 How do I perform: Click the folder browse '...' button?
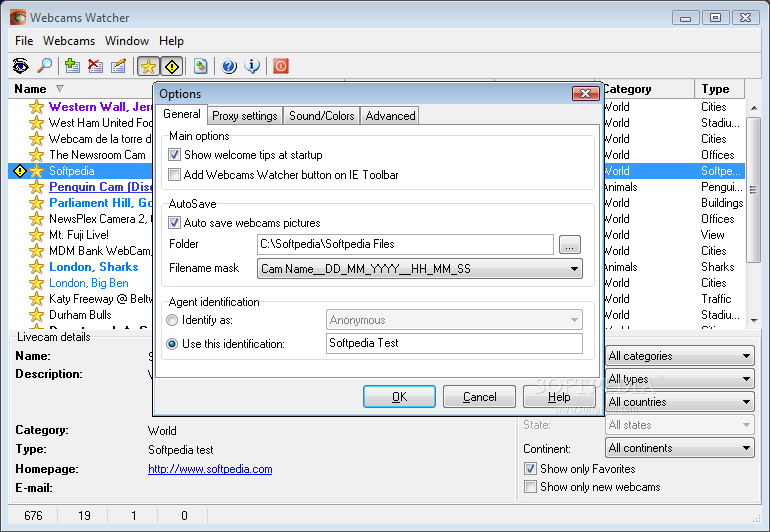(570, 245)
